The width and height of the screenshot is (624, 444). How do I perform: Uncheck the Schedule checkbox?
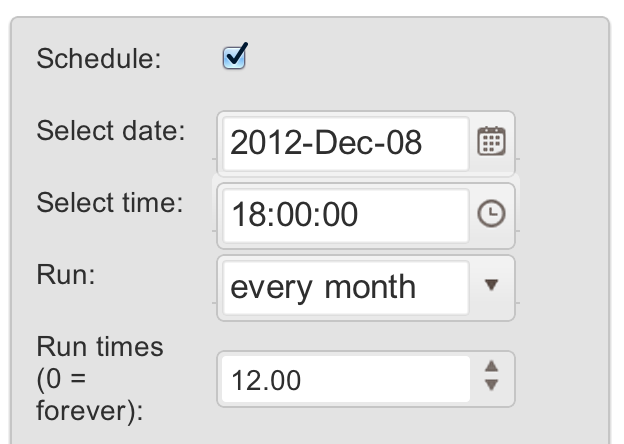click(234, 57)
